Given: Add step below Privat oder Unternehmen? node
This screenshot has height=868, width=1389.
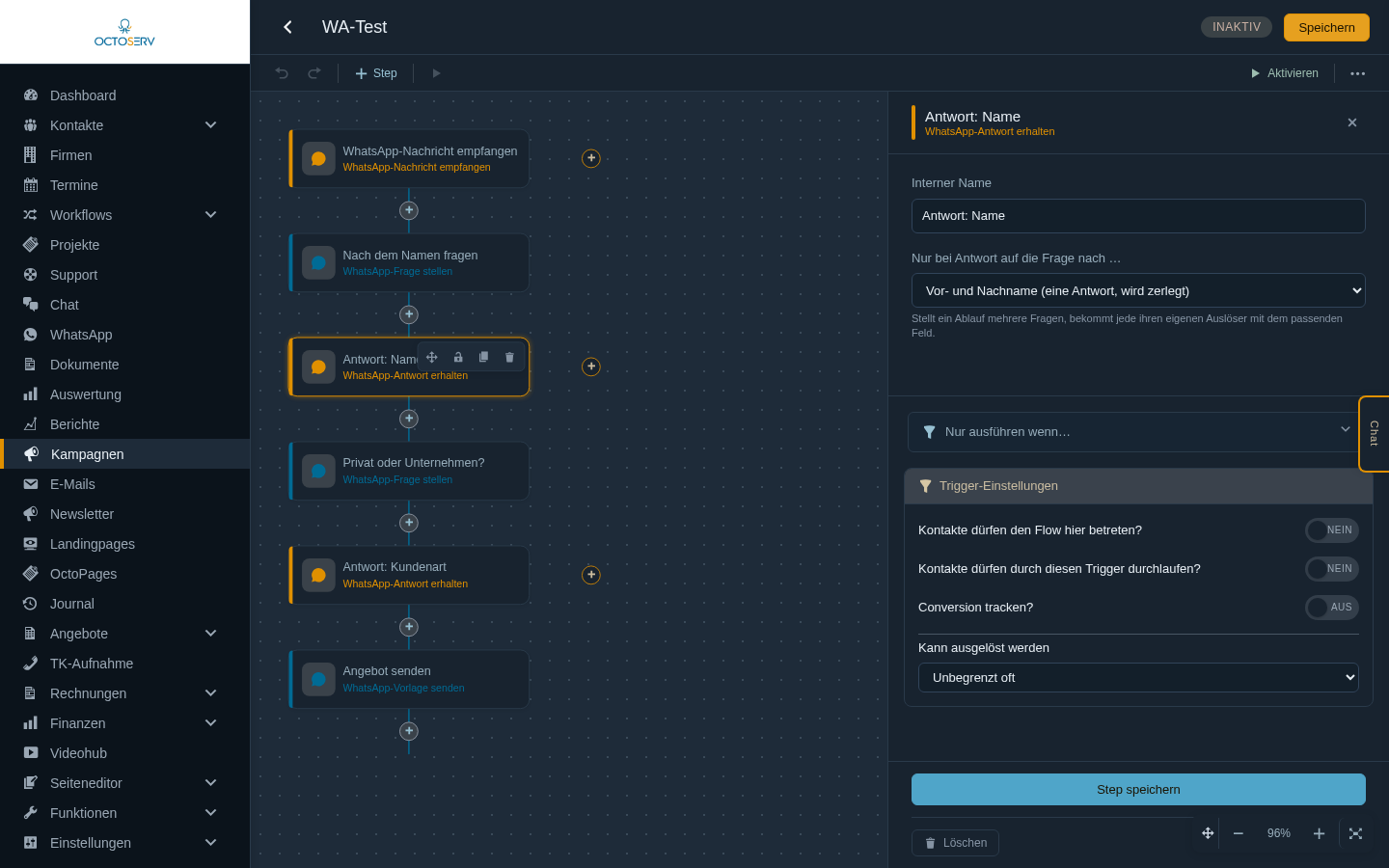Looking at the screenshot, I should click(x=409, y=523).
